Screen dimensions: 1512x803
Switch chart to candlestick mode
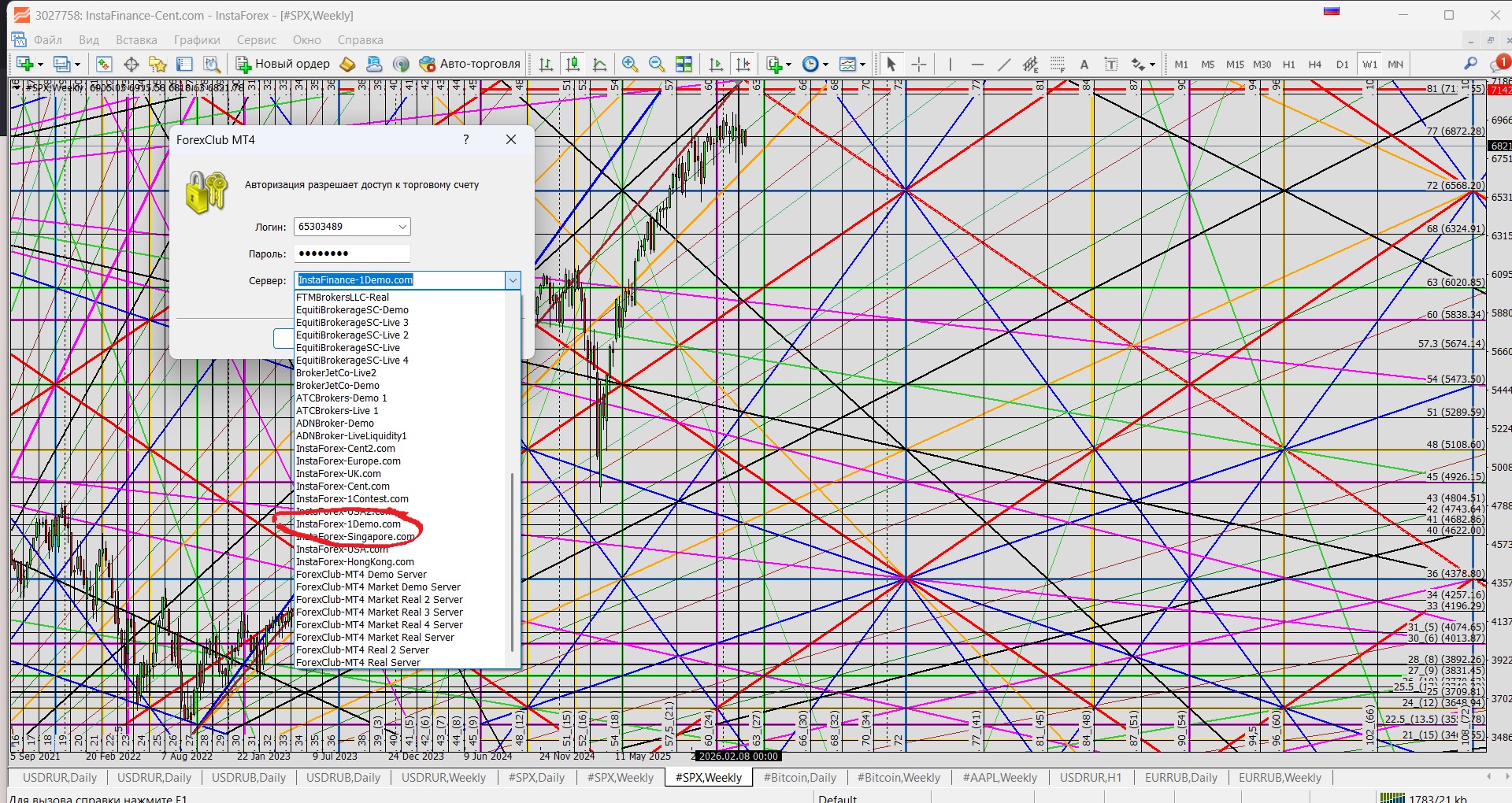click(x=573, y=65)
